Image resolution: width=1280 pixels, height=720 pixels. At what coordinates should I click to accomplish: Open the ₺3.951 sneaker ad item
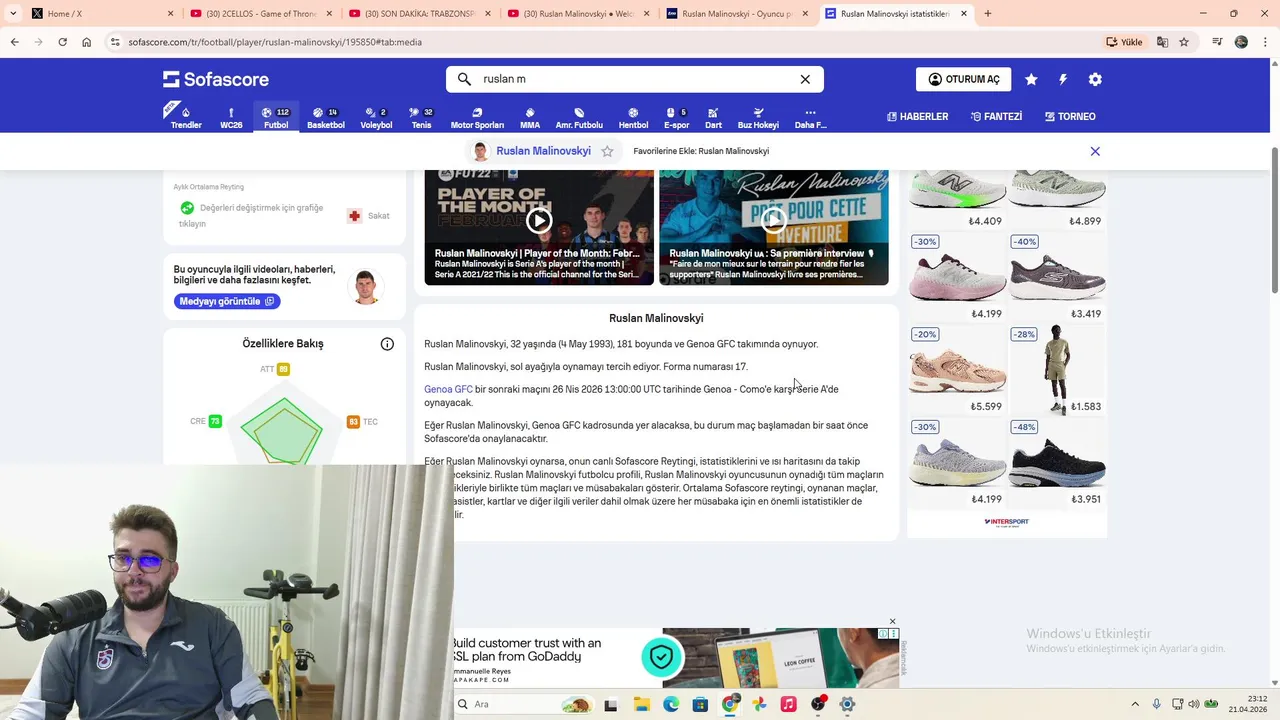[1057, 463]
